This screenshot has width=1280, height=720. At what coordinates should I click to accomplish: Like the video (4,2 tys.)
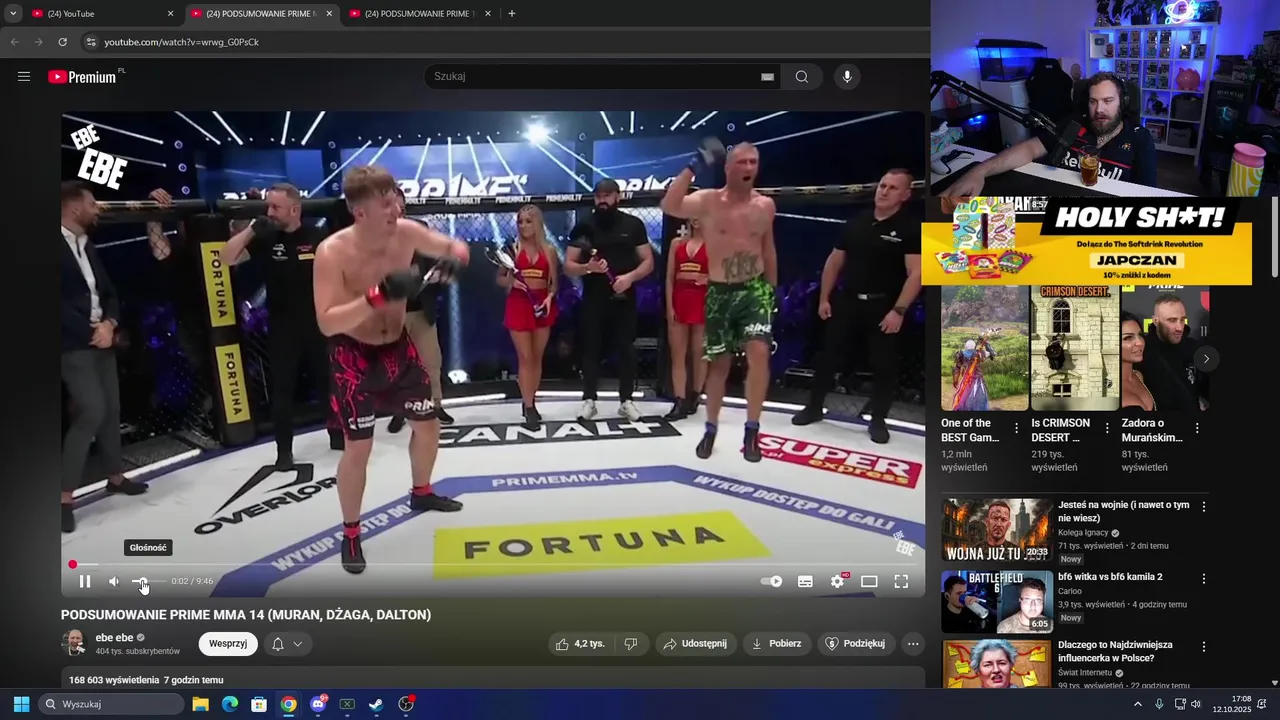click(581, 644)
